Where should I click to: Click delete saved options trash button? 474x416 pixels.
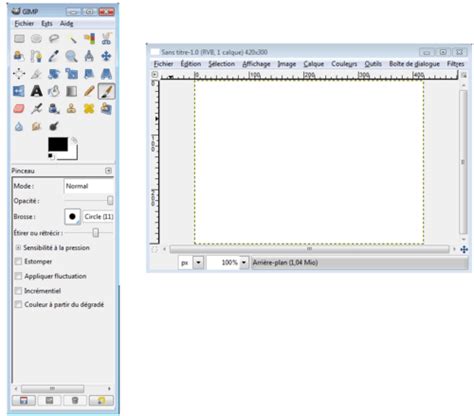tap(75, 400)
